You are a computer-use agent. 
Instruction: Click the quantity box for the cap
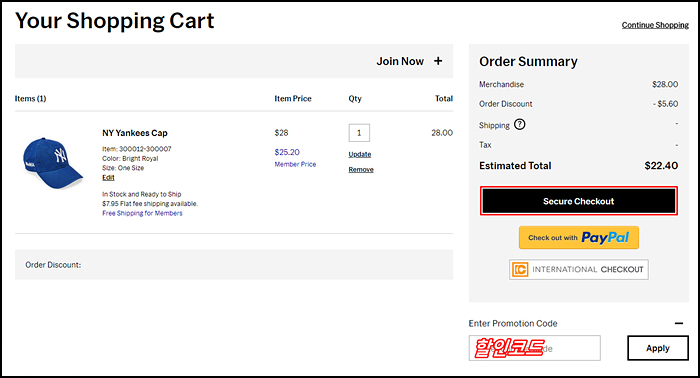[359, 133]
